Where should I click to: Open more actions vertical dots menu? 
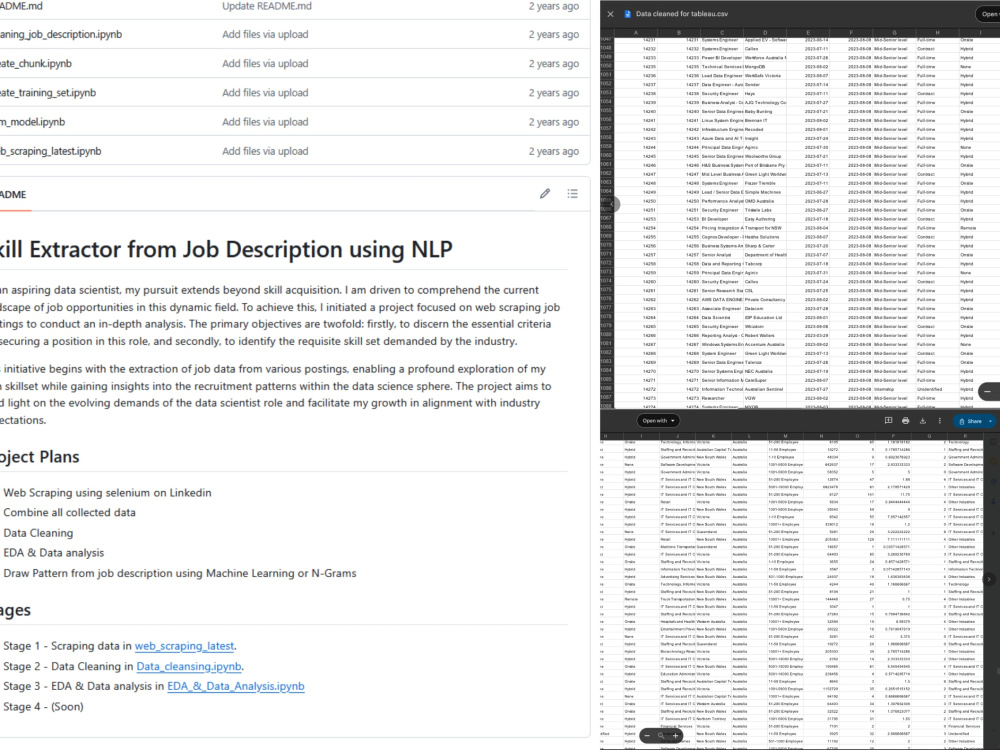tap(939, 421)
